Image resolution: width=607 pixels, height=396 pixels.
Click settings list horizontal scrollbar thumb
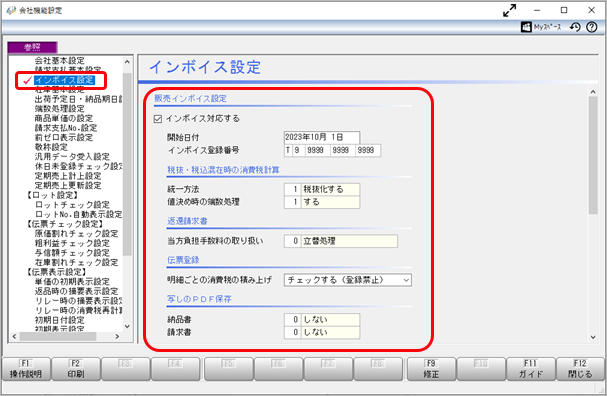[58, 337]
